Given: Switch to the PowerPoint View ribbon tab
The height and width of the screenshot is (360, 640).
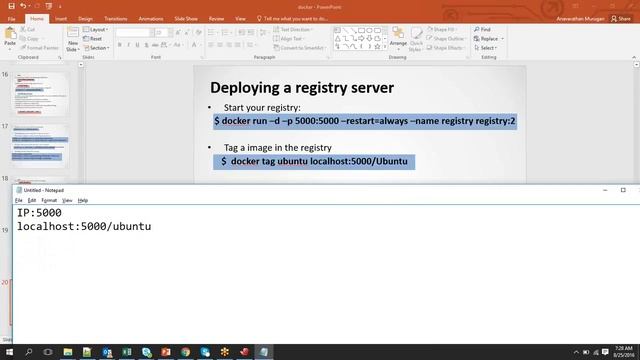Looking at the screenshot, I should (x=240, y=19).
